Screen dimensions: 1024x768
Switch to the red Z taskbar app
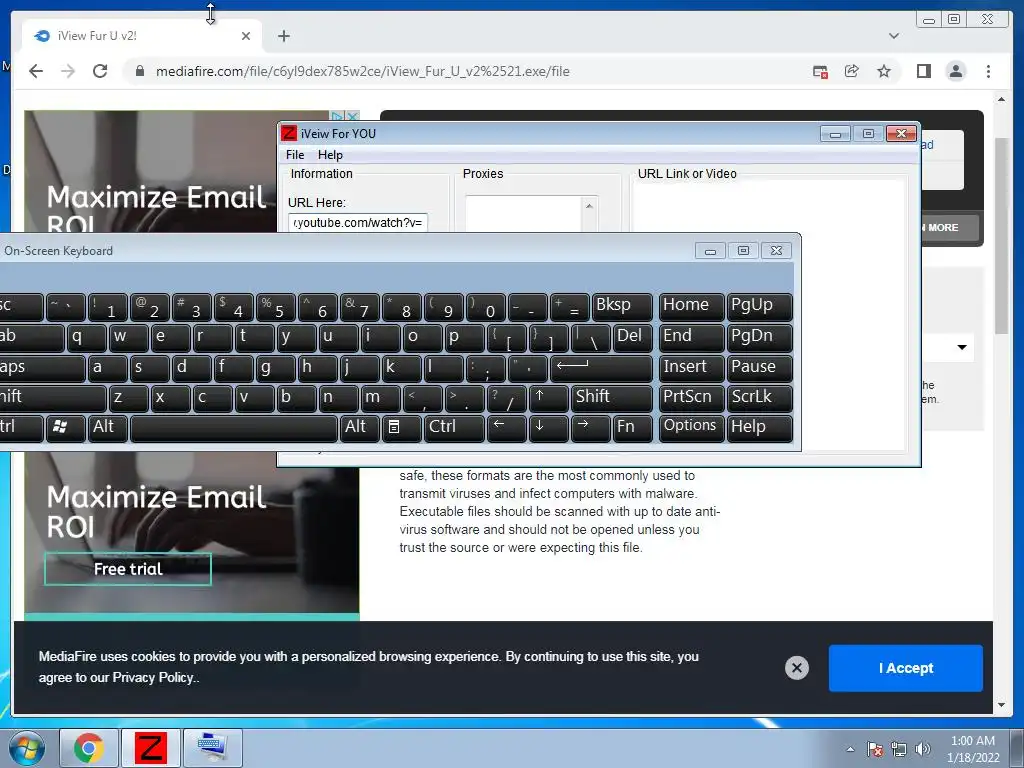150,748
